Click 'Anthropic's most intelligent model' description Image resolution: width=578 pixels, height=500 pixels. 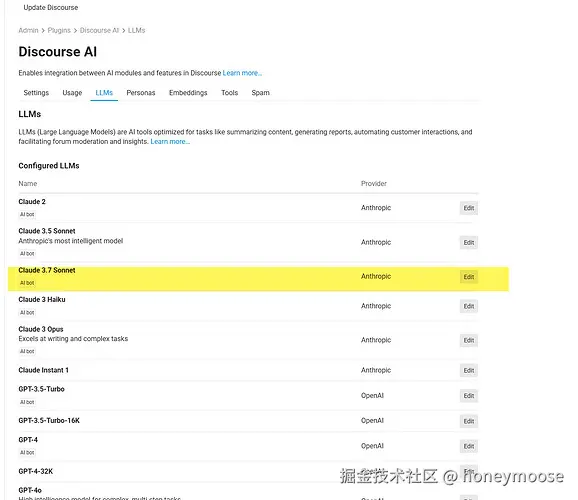pyautogui.click(x=71, y=241)
